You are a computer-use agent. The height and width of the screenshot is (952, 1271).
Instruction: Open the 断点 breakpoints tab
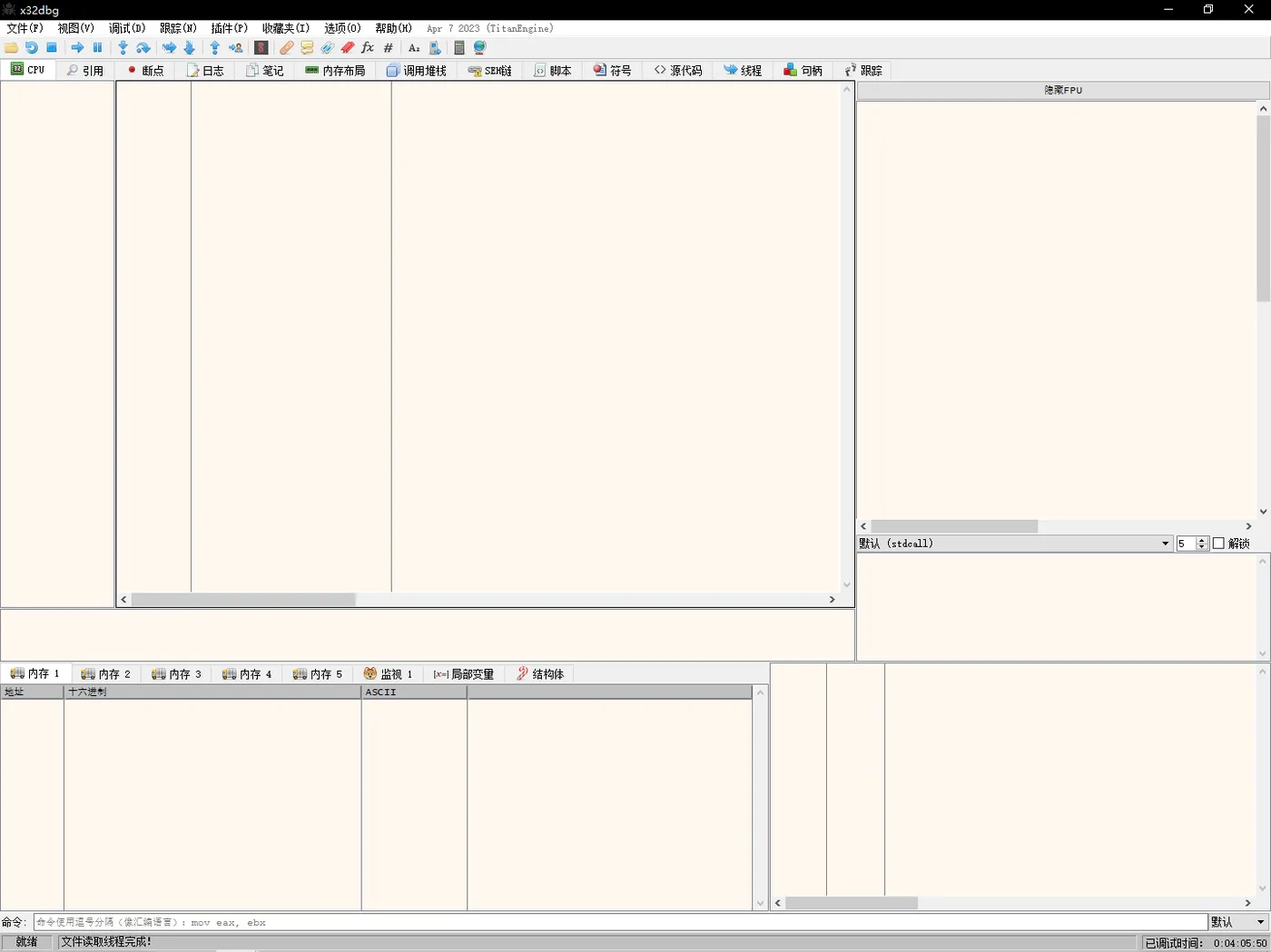[x=145, y=70]
